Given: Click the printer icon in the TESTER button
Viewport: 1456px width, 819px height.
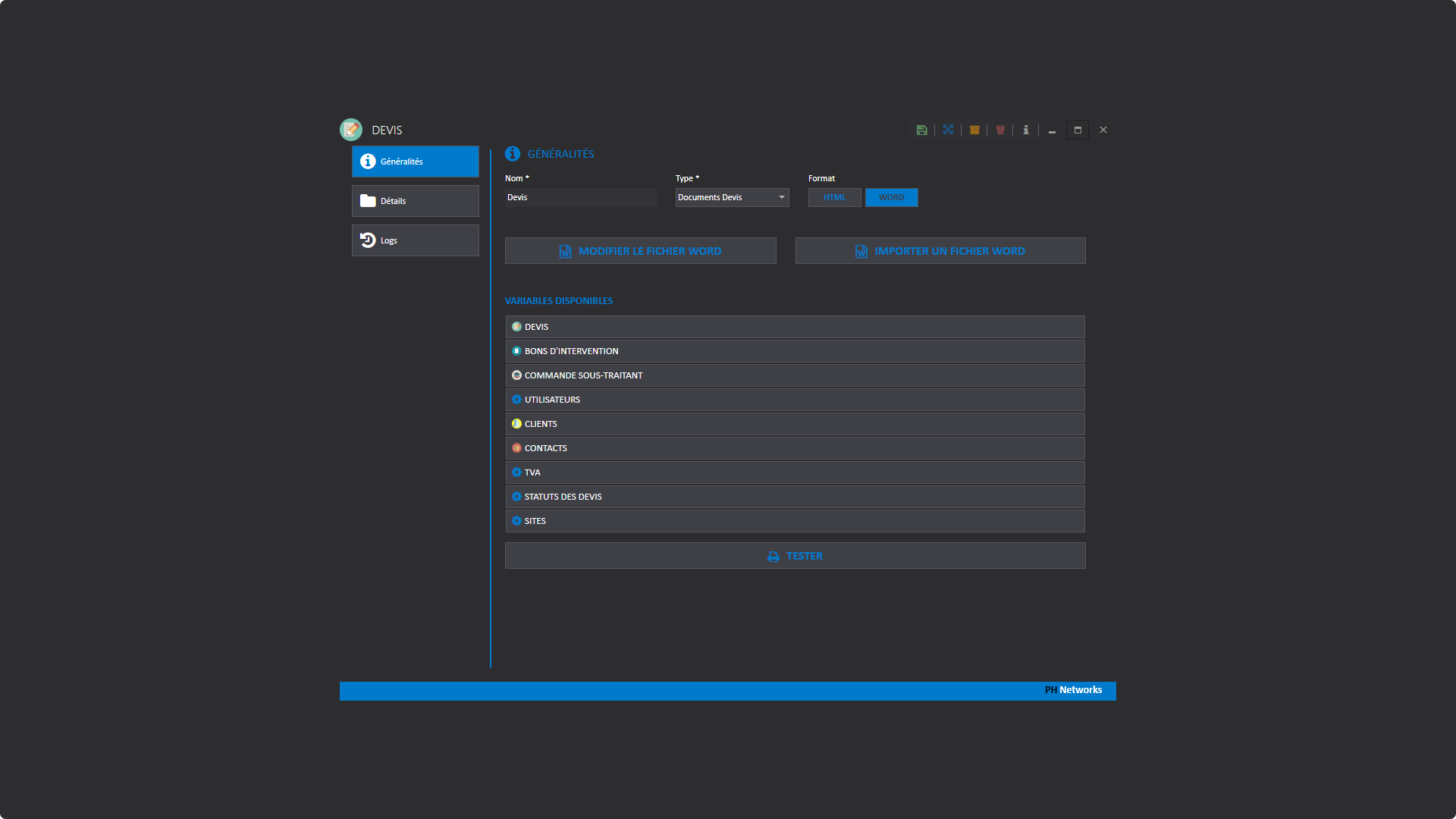Looking at the screenshot, I should pyautogui.click(x=773, y=557).
